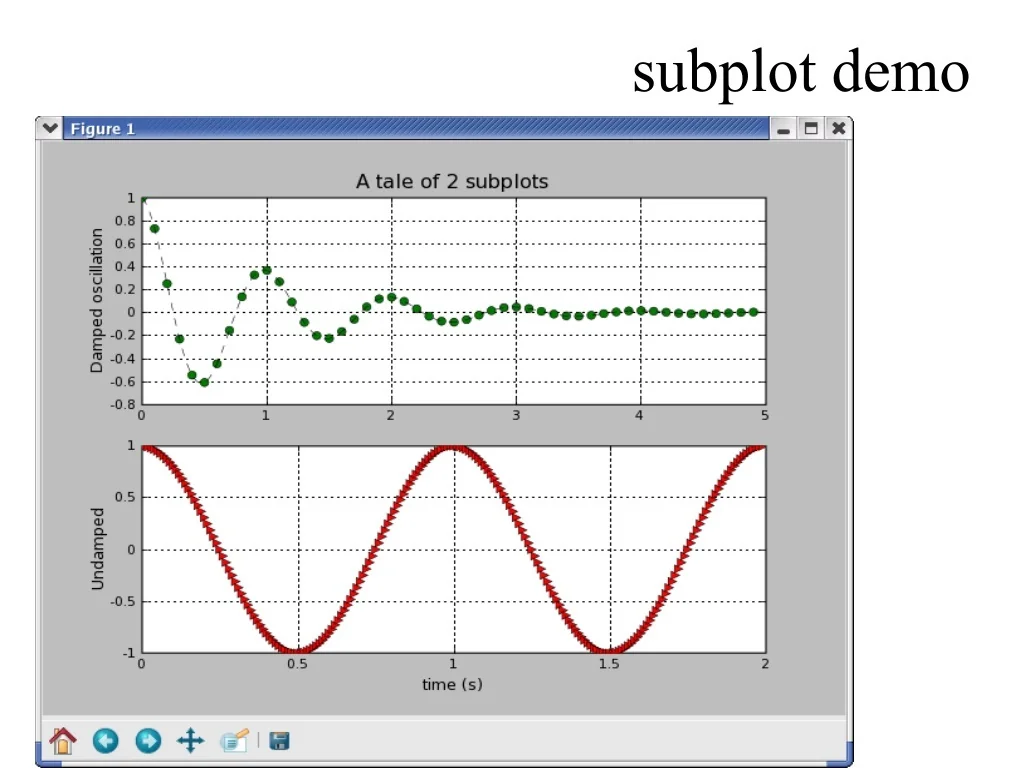Screen dimensions: 1024x768
Task: Maximize the Figure 1 window
Action: tap(811, 129)
